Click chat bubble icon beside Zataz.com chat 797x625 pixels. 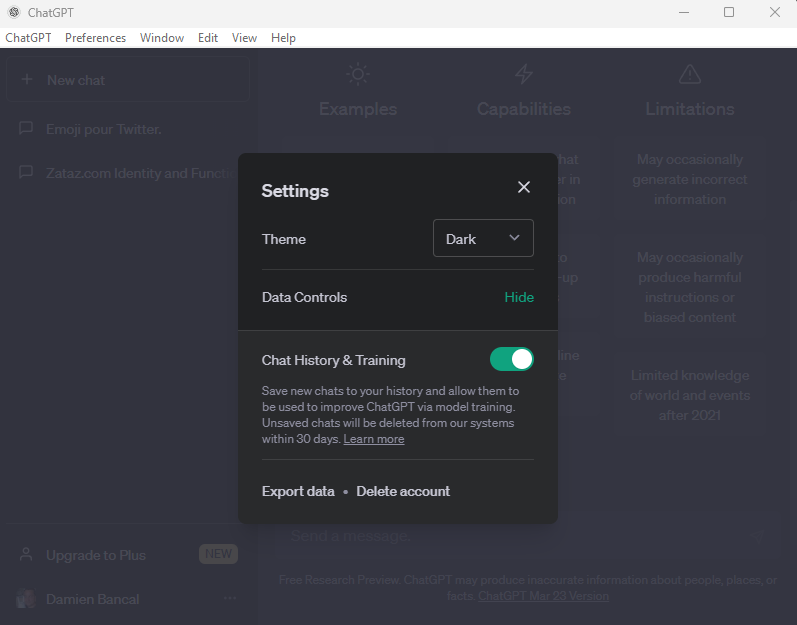[x=25, y=172]
